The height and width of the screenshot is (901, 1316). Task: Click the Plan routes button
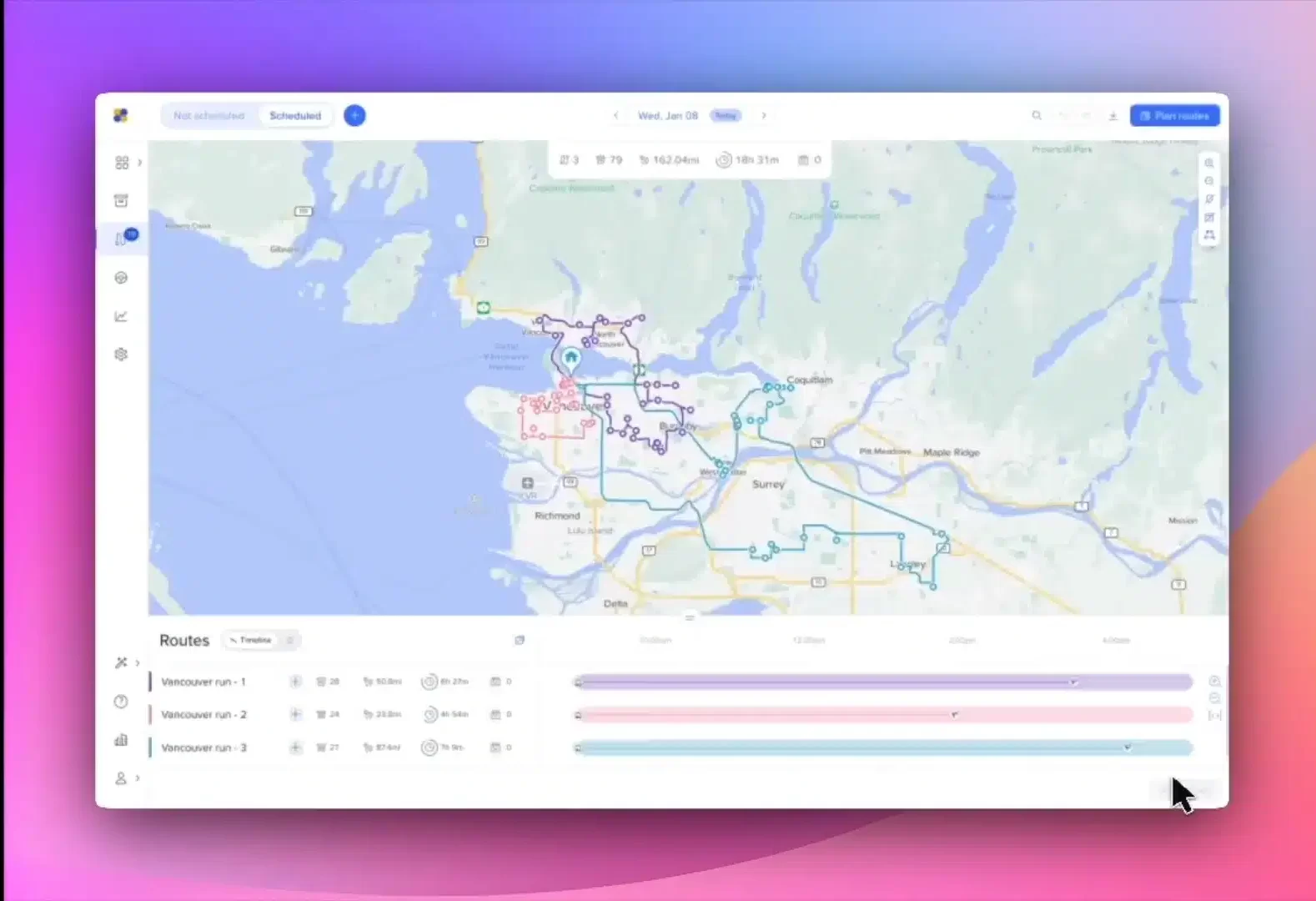1174,115
